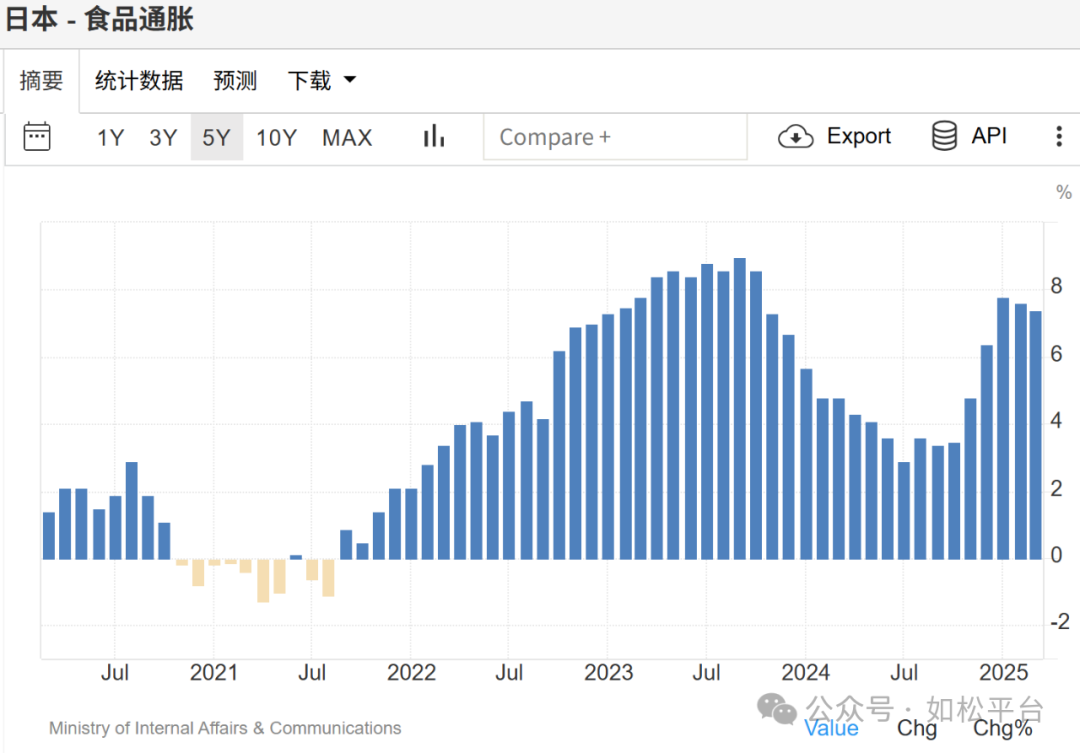1080x753 pixels.
Task: Click the API text button
Action: point(989,136)
